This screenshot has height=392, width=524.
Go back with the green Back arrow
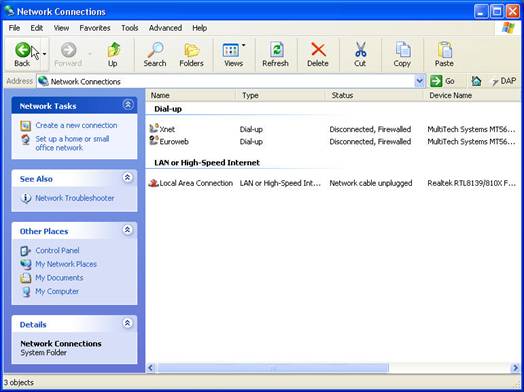coord(22,54)
